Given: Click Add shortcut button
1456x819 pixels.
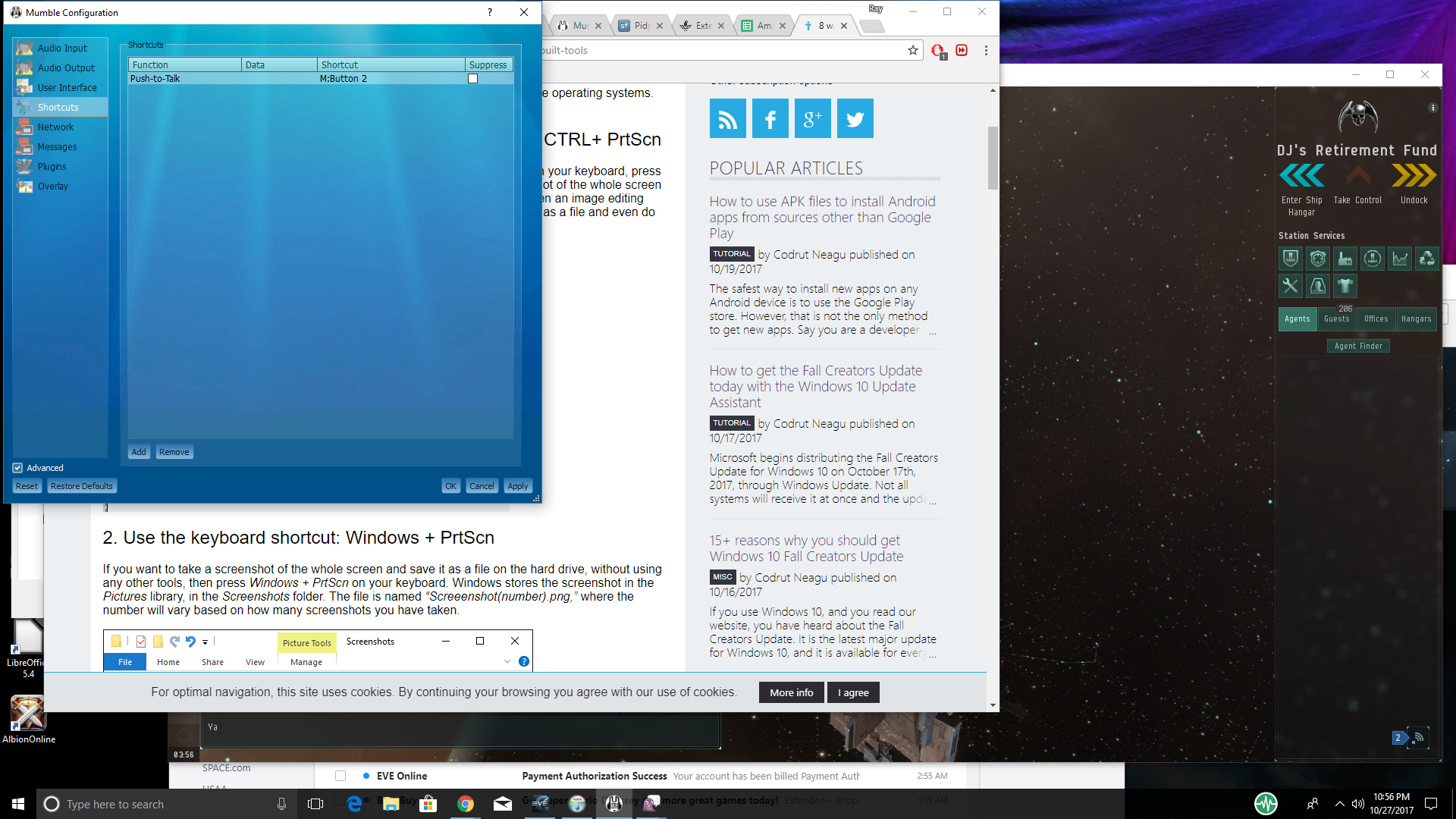Looking at the screenshot, I should click(139, 452).
